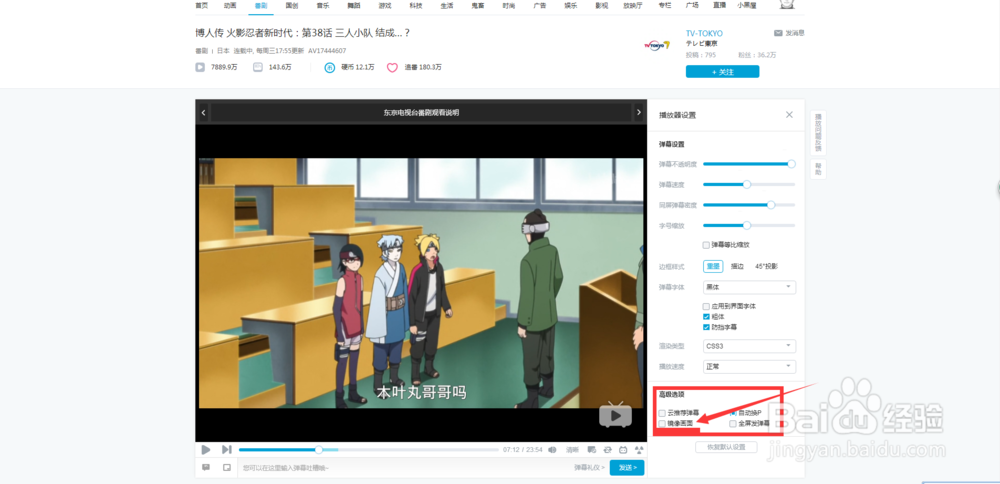
Task: Enable 云推荐弹幕 checkbox
Action: (x=662, y=413)
